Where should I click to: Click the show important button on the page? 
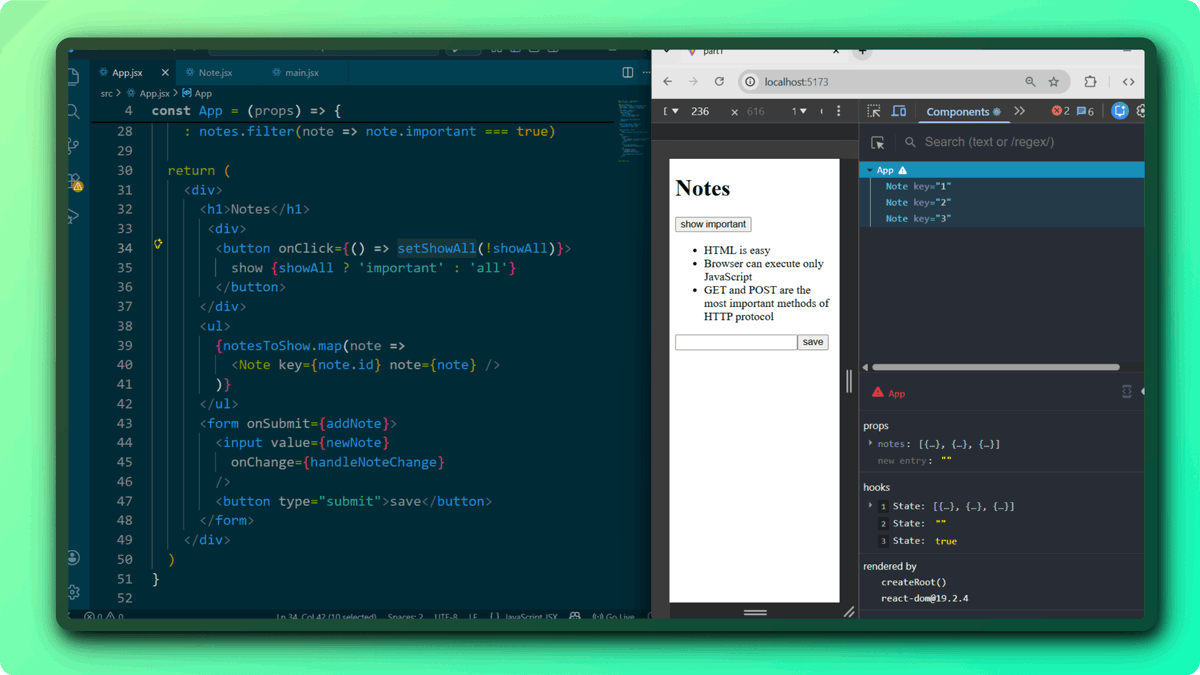point(713,224)
